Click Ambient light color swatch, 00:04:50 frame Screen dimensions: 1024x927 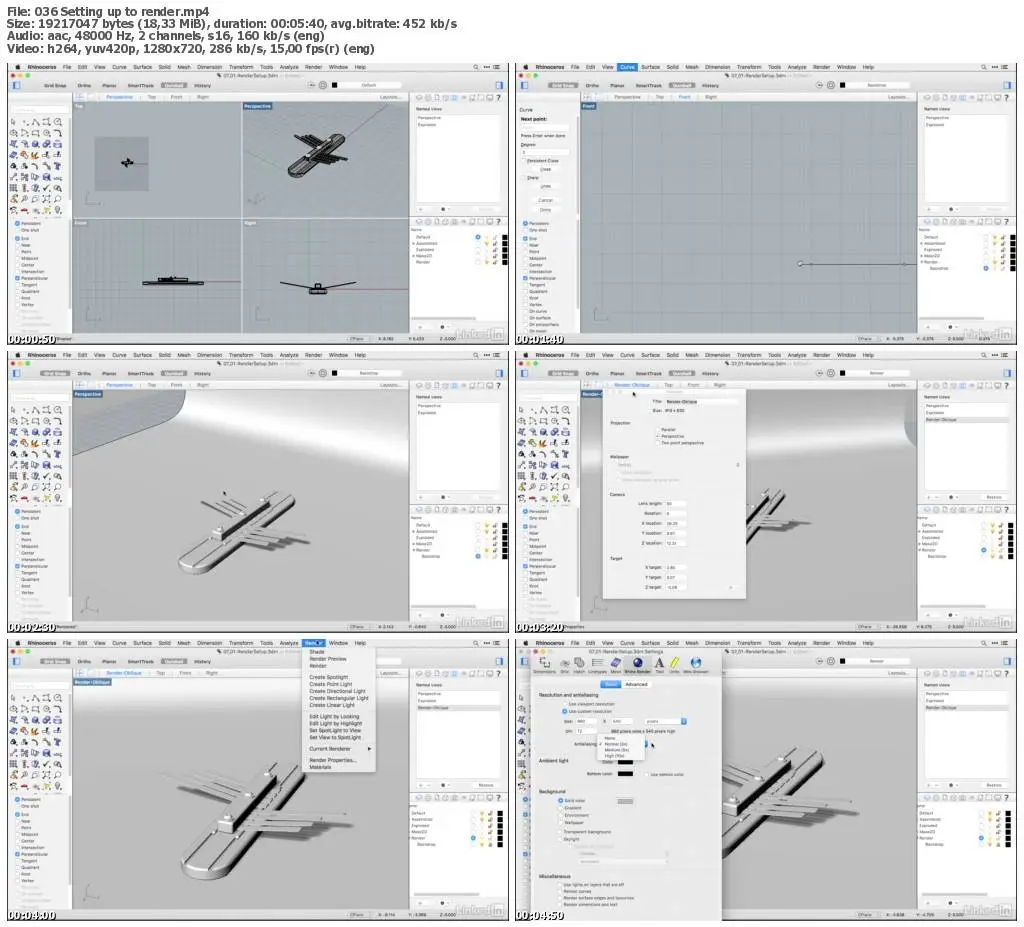[625, 762]
